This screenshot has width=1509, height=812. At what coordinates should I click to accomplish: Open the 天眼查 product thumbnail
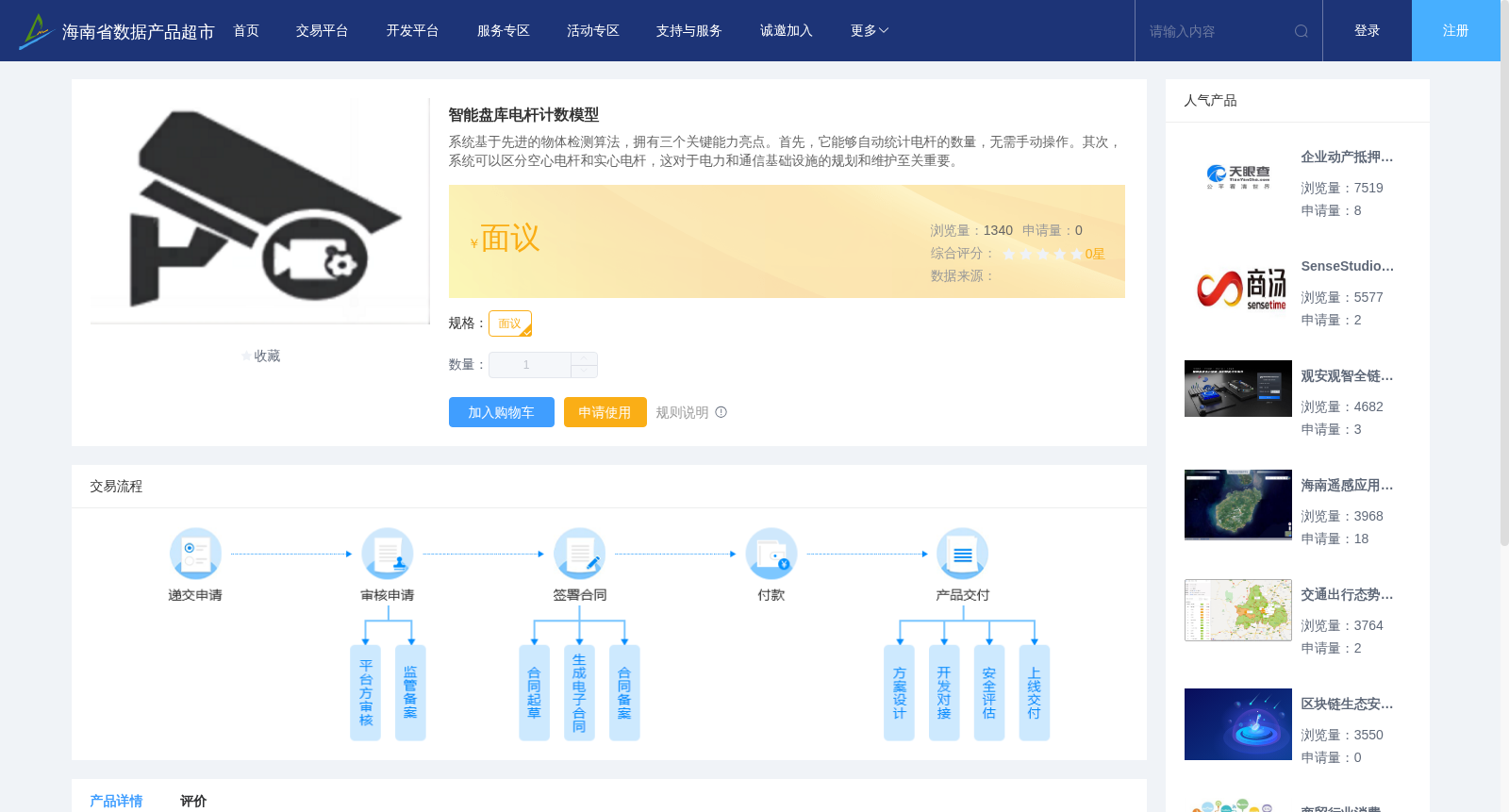[1238, 177]
